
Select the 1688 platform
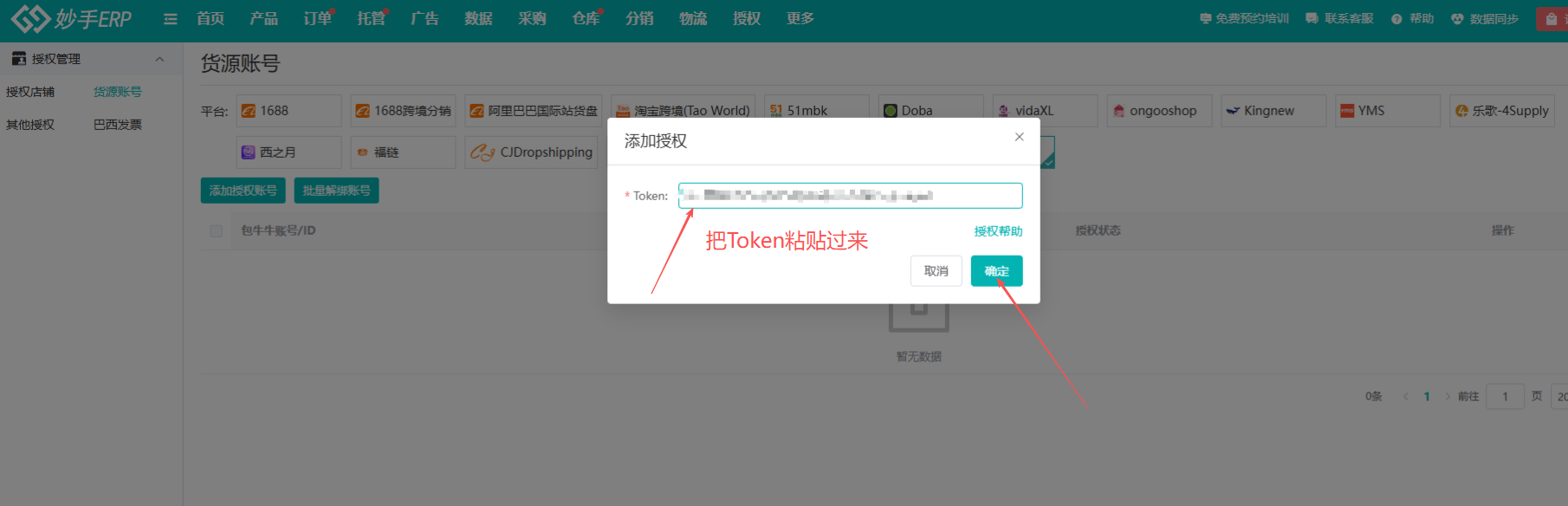[289, 111]
